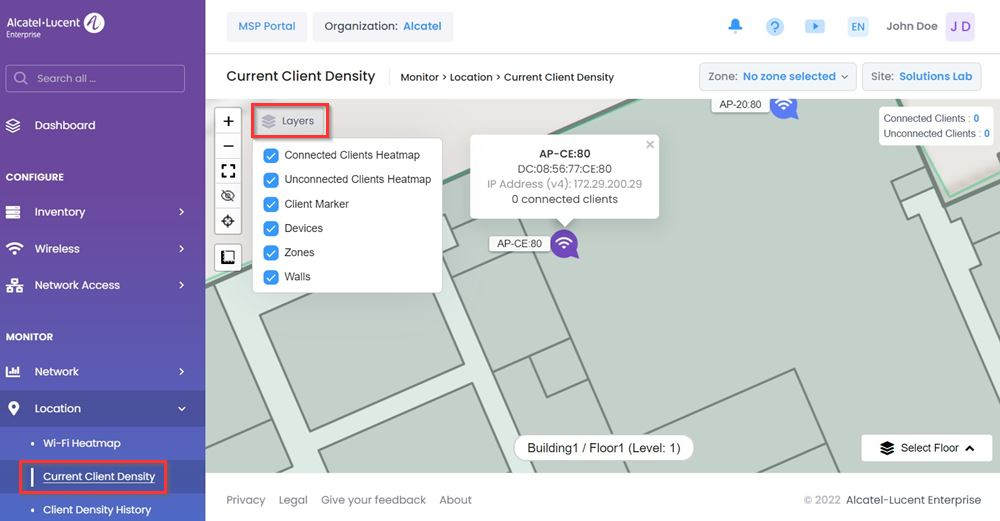This screenshot has width=1000, height=521.
Task: Click the crosshair recenter map icon
Action: coord(228,221)
